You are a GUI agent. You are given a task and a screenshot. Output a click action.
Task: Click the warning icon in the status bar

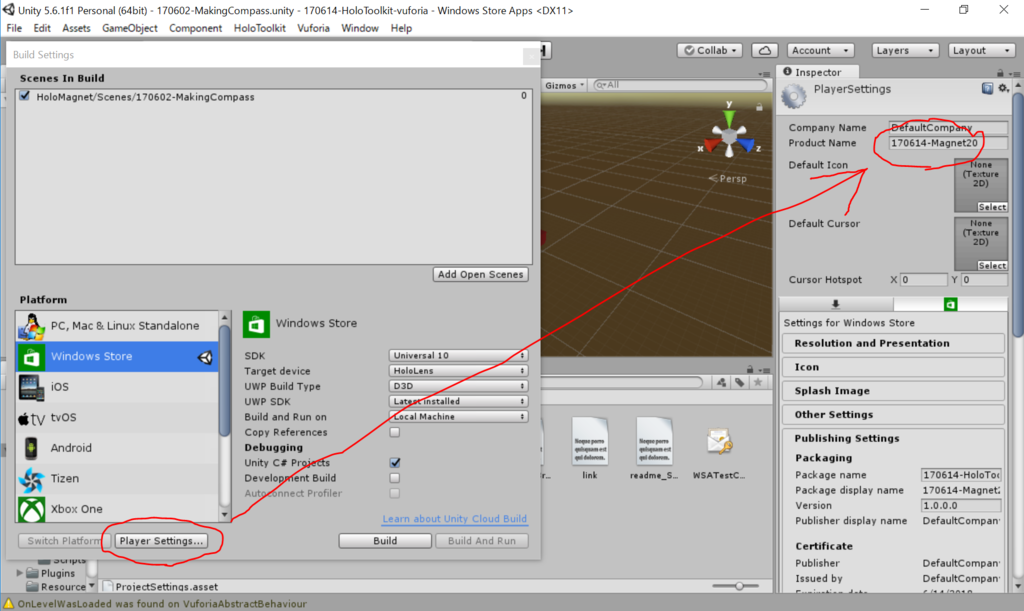click(8, 604)
